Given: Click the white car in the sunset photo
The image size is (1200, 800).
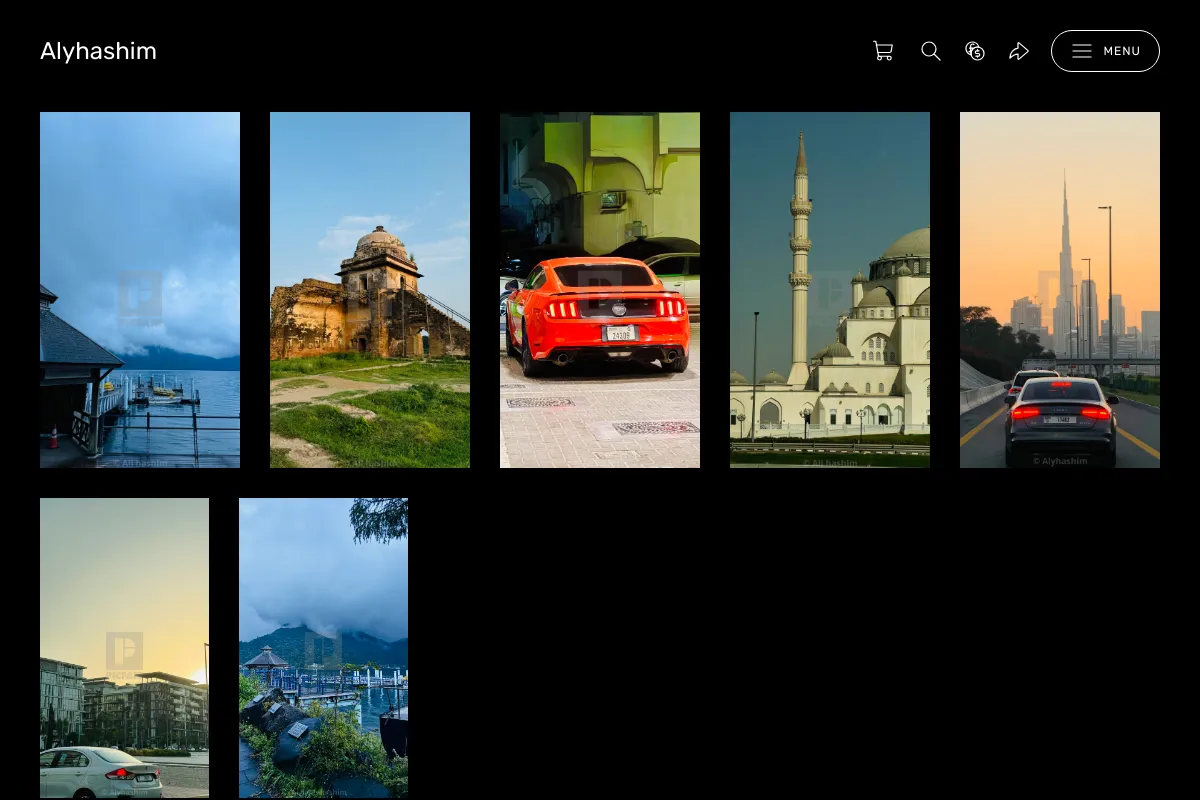Looking at the screenshot, I should (101, 770).
